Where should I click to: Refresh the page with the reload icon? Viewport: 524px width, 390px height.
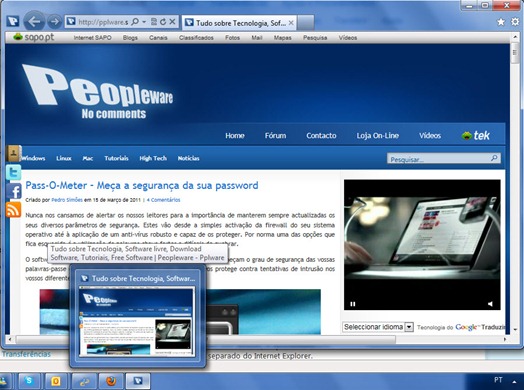[163, 22]
